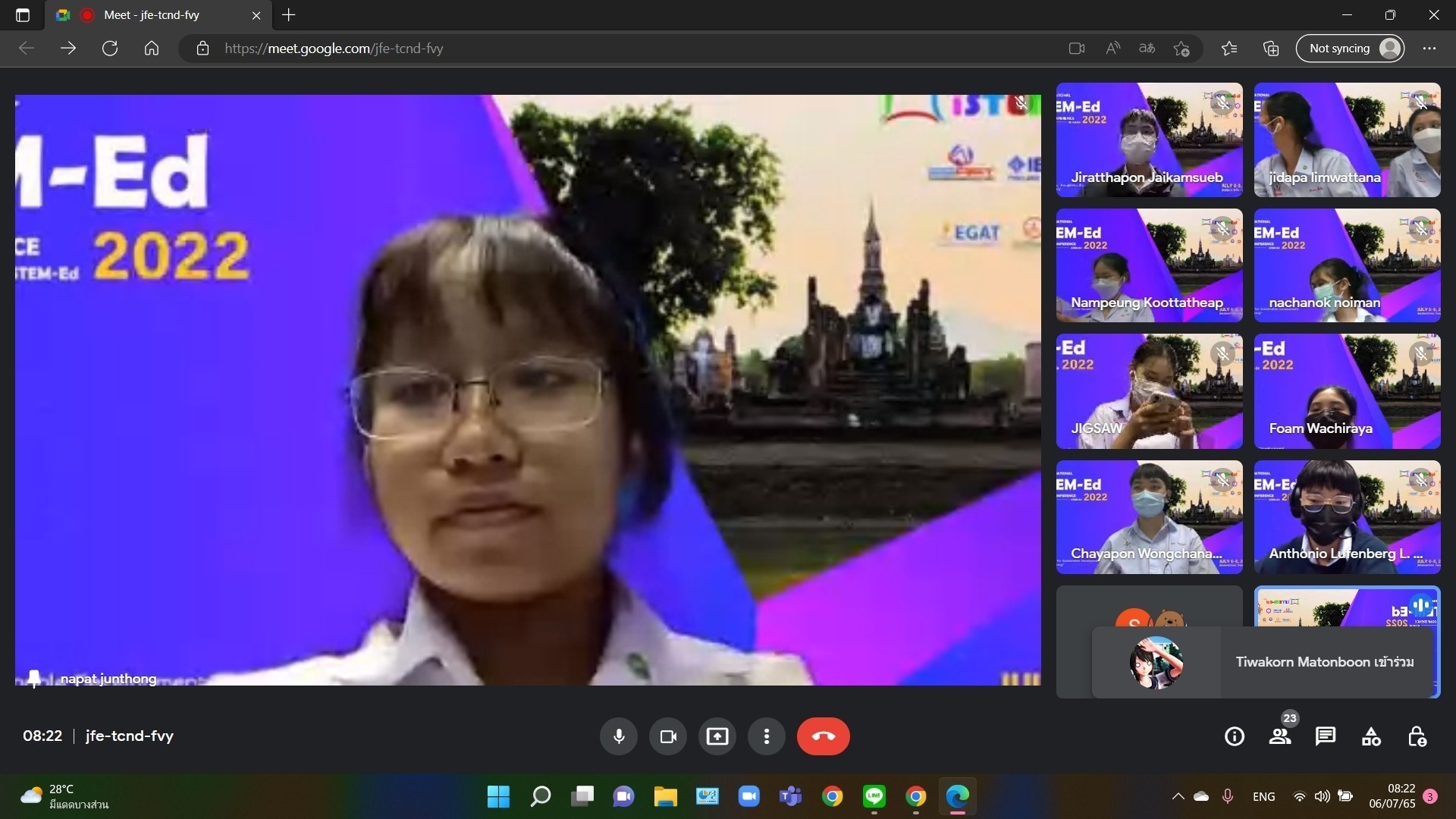Open meeting details info icon
1456x819 pixels.
[1235, 736]
